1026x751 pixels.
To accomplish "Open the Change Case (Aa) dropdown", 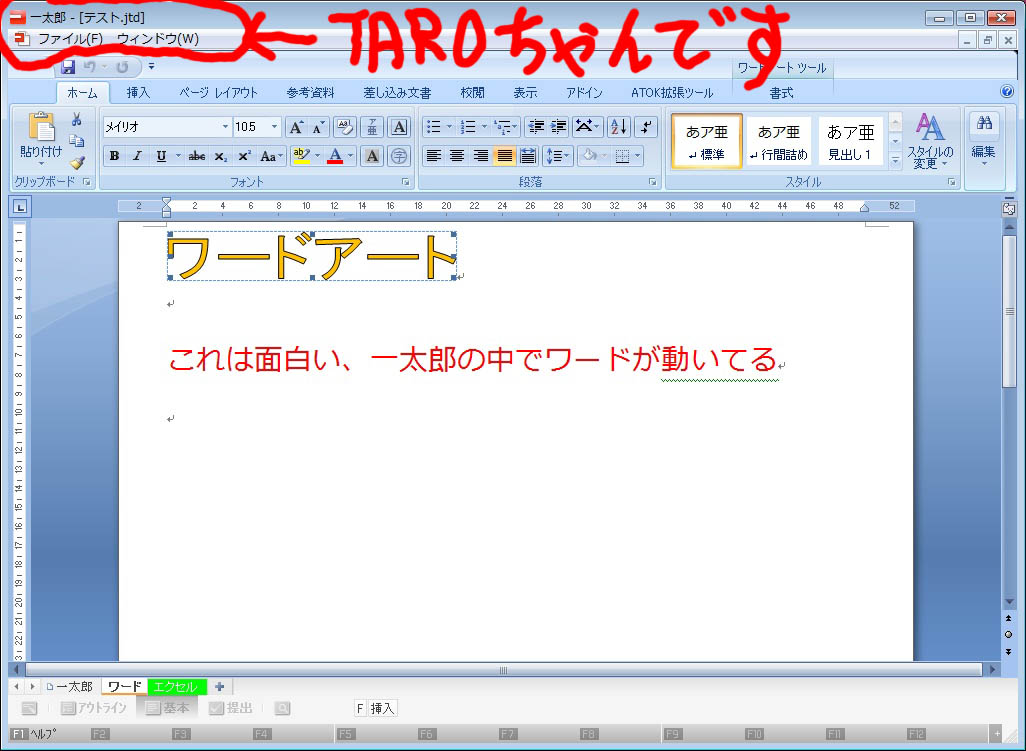I will coord(271,156).
